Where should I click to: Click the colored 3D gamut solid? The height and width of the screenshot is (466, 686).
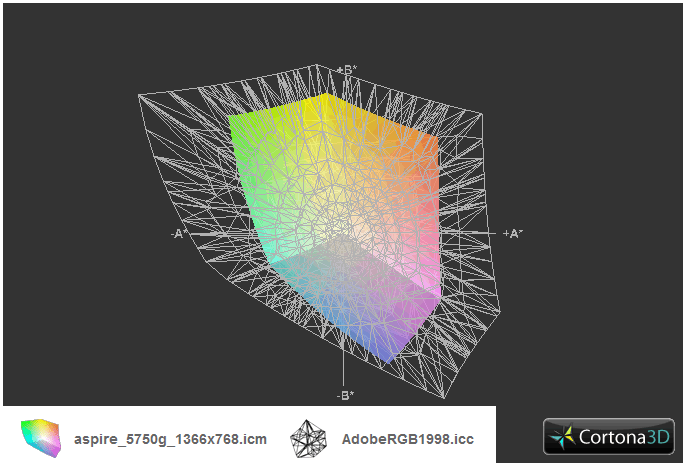tap(337, 228)
